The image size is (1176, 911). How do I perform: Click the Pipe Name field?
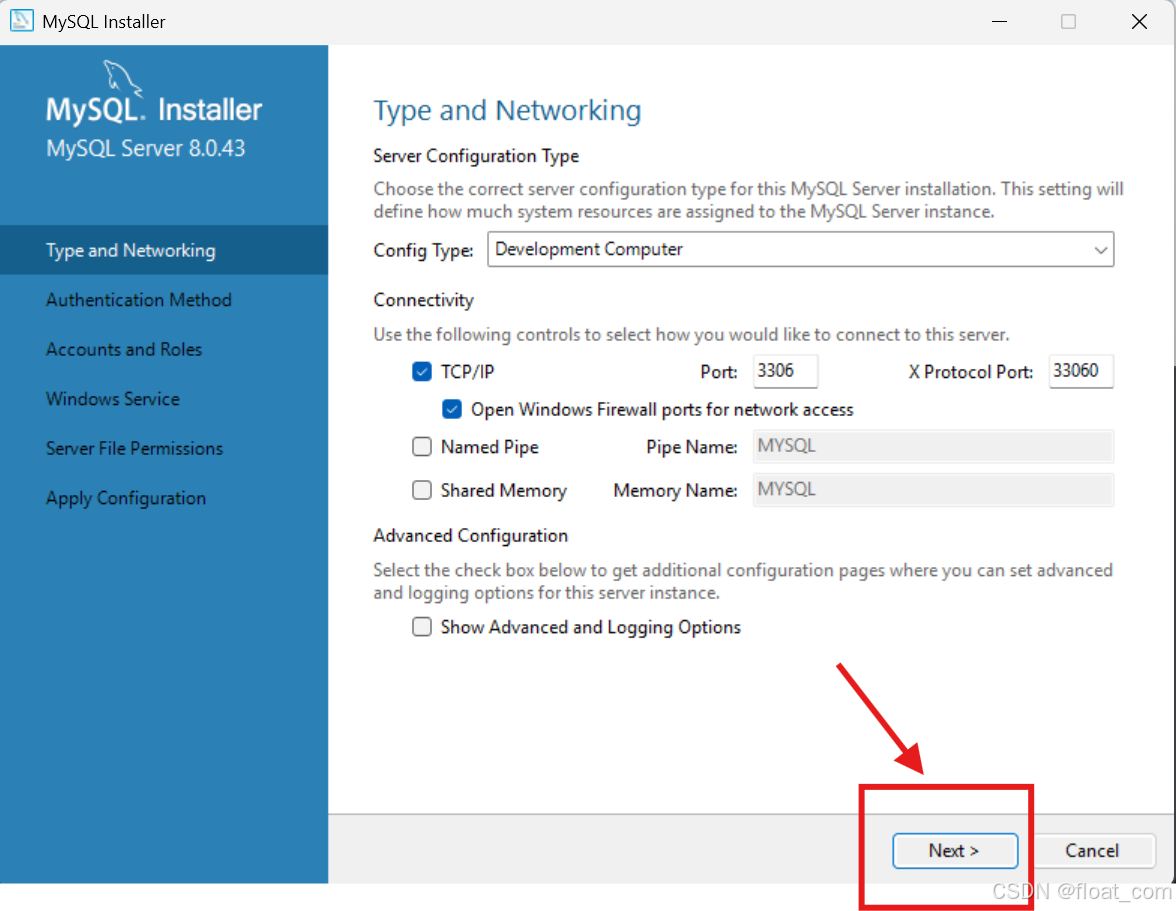[x=933, y=446]
